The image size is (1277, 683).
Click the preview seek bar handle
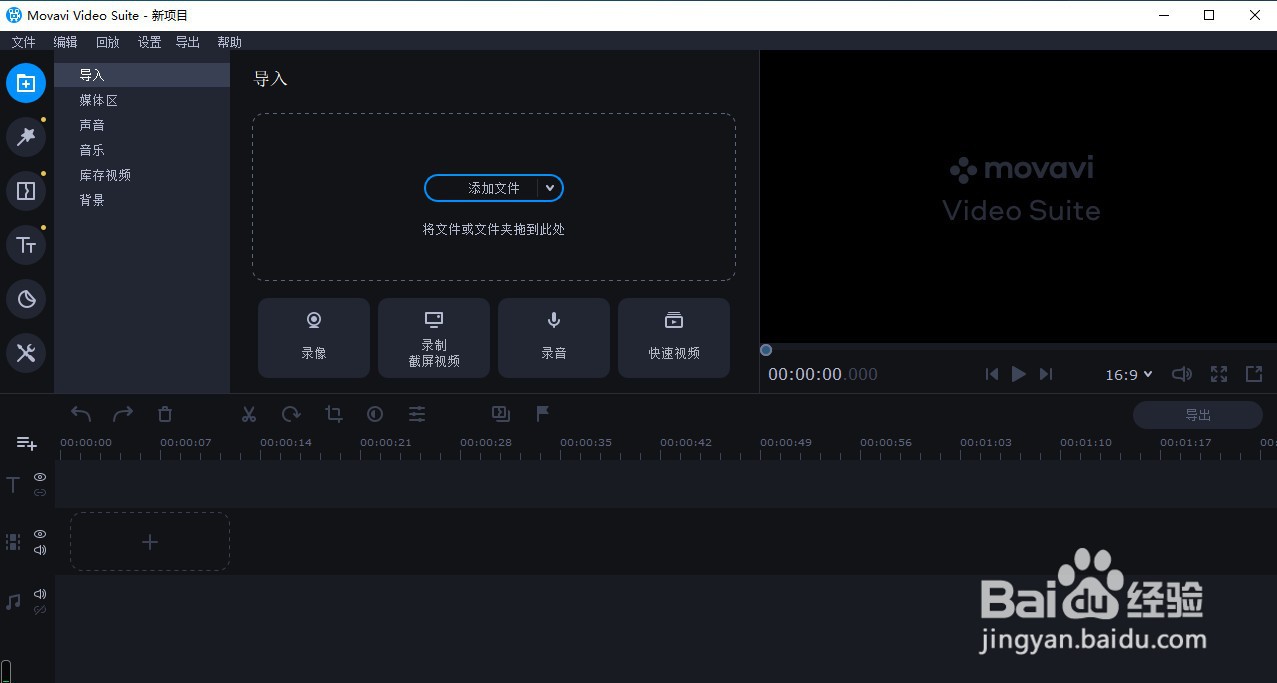click(x=766, y=350)
